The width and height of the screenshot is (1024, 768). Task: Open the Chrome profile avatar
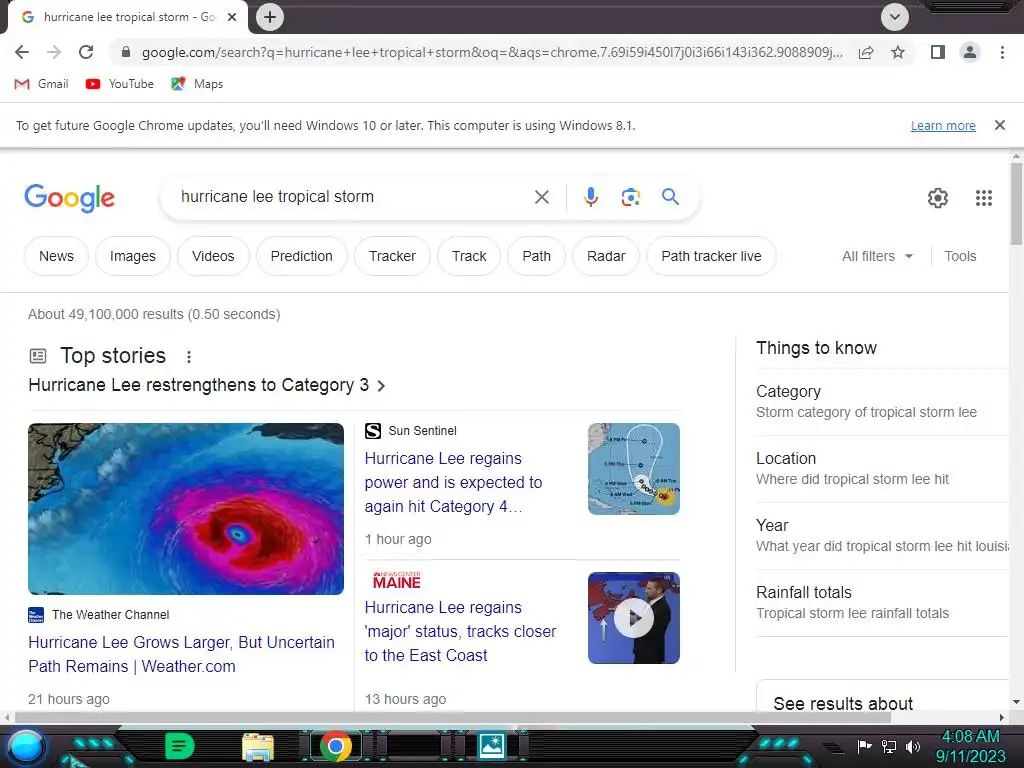(970, 52)
